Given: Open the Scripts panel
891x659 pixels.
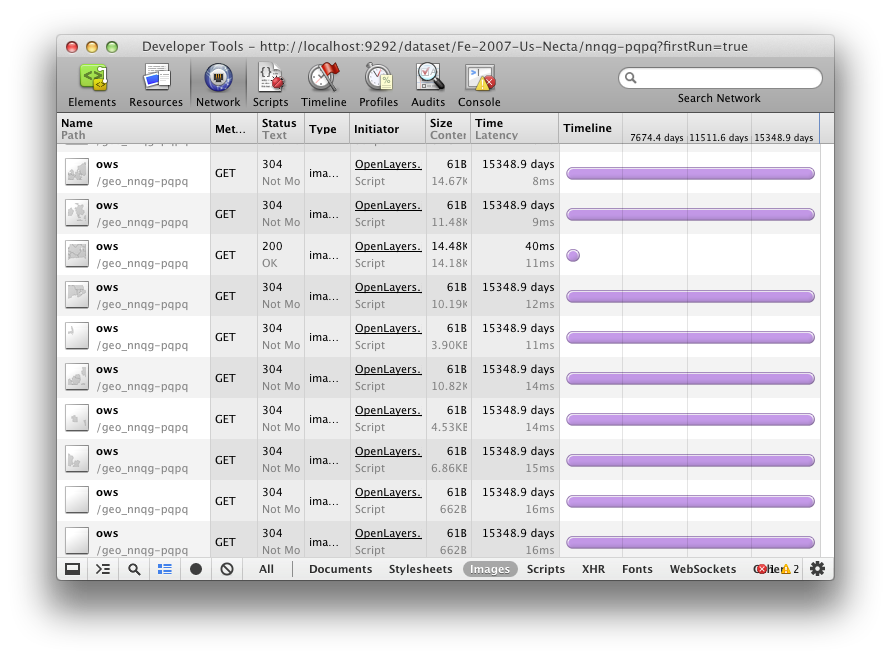Looking at the screenshot, I should [270, 84].
